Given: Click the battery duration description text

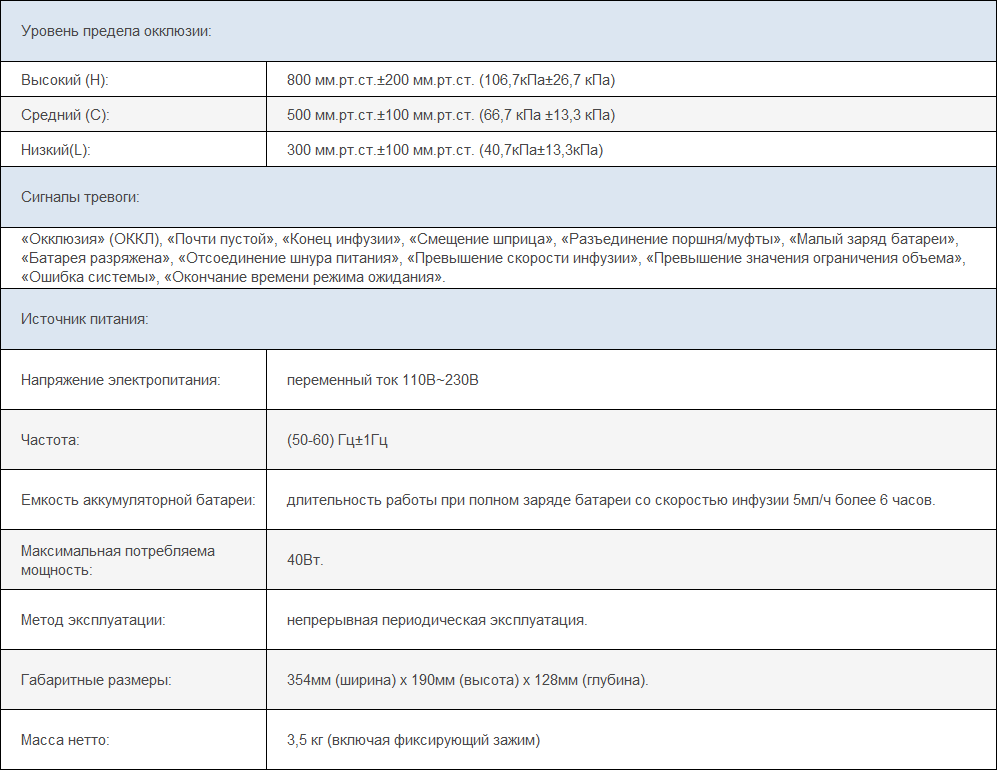Looking at the screenshot, I should click(610, 499).
